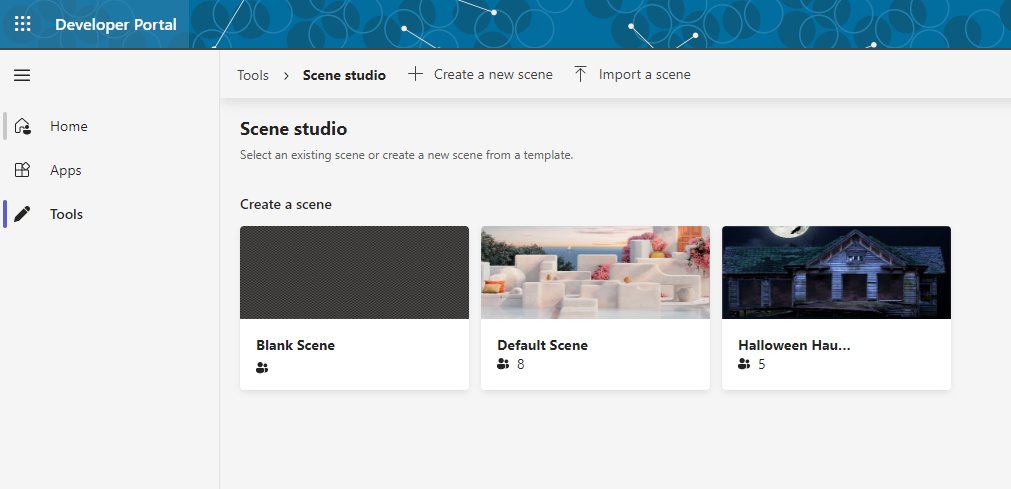This screenshot has width=1011, height=489.
Task: Select the Halloween haunted house thumbnail
Action: (836, 272)
